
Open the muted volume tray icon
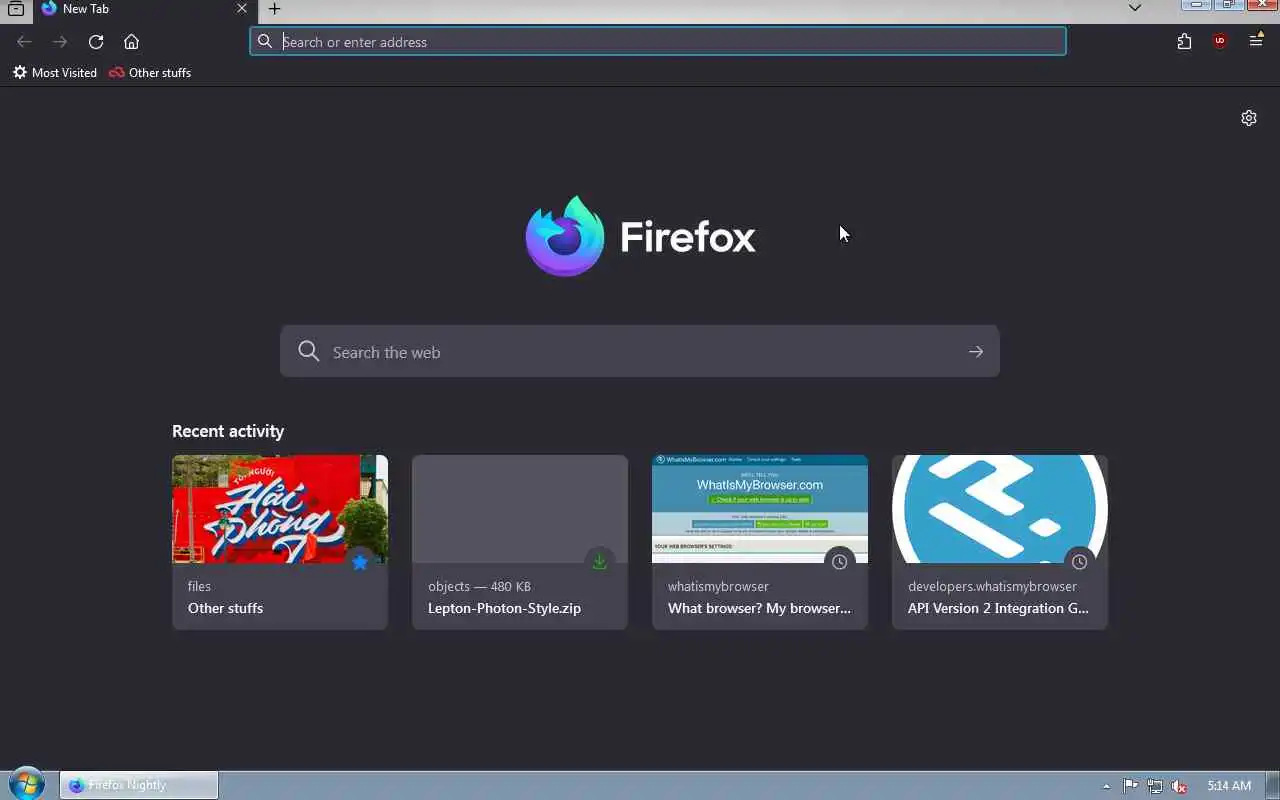1180,786
